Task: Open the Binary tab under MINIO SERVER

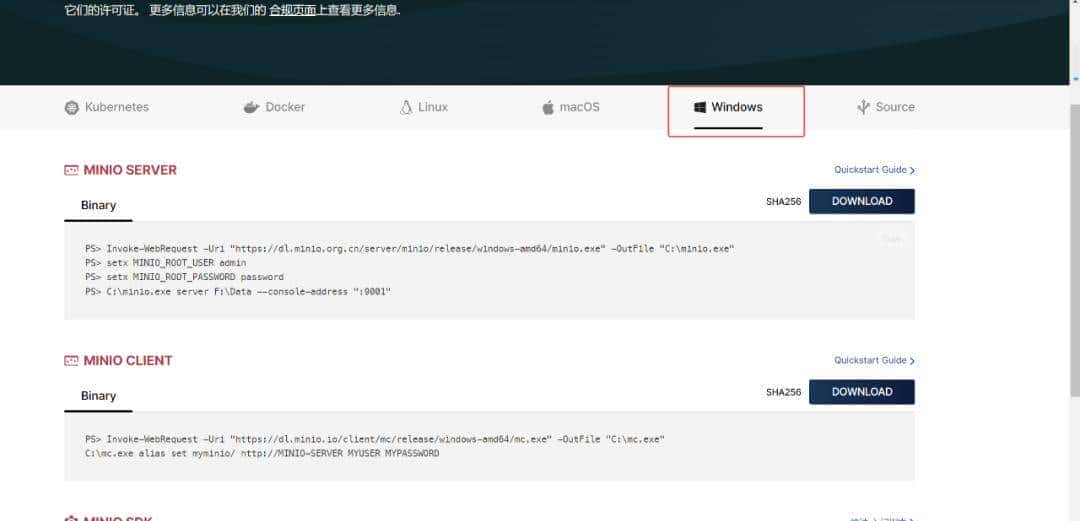Action: pyautogui.click(x=98, y=205)
